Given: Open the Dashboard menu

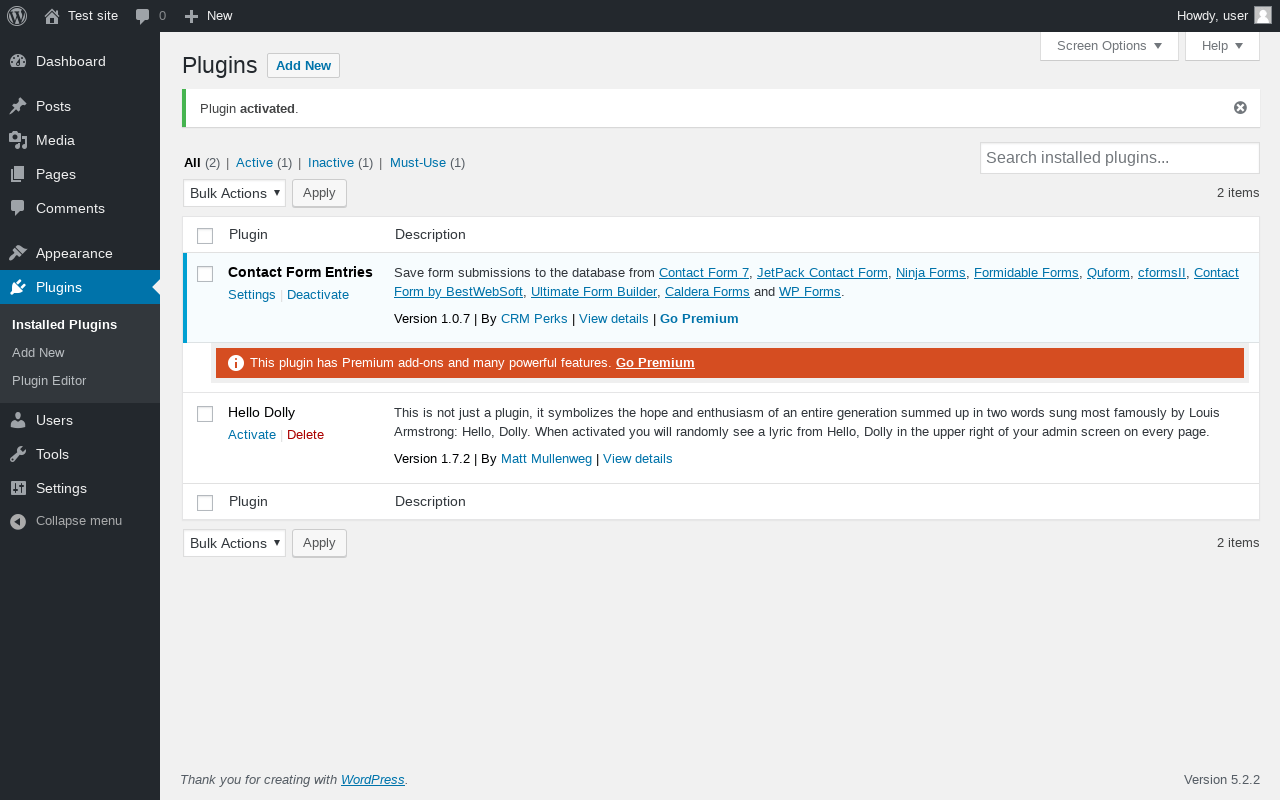Looking at the screenshot, I should (x=80, y=61).
